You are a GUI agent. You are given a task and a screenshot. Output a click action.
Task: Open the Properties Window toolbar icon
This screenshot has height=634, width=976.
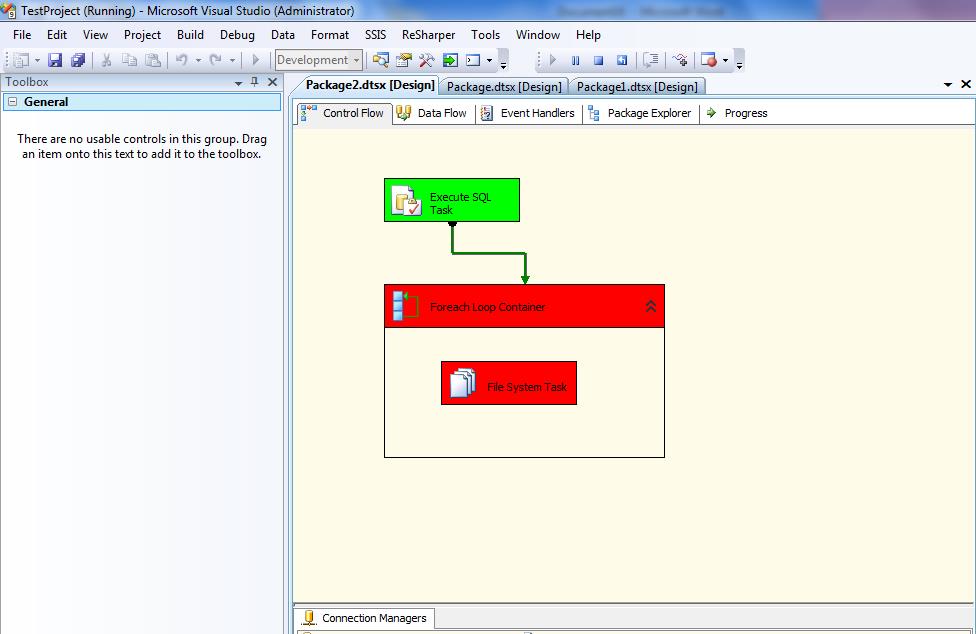pos(404,60)
